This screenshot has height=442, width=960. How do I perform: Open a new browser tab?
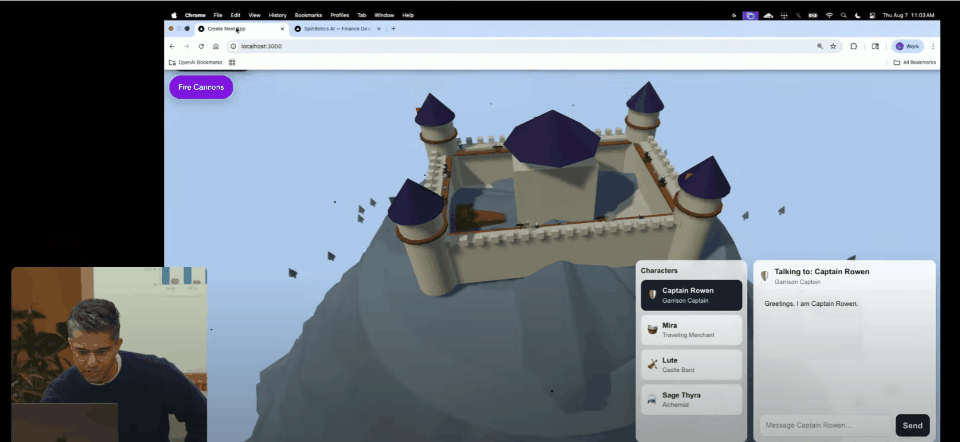tap(393, 29)
